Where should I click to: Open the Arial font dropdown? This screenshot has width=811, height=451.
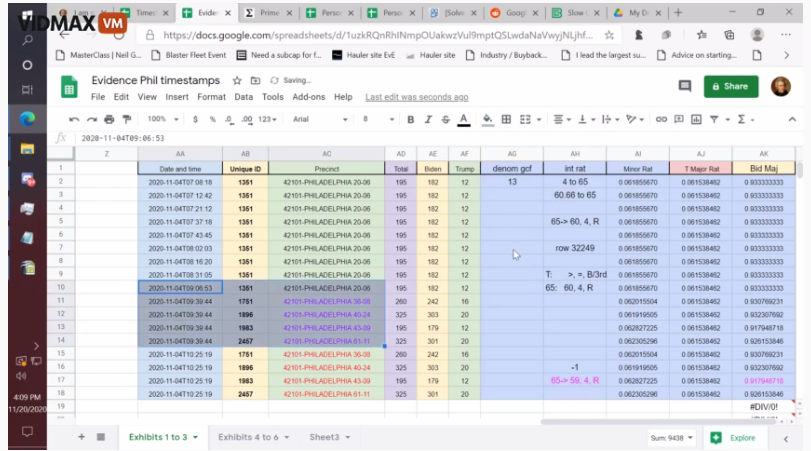pyautogui.click(x=320, y=119)
